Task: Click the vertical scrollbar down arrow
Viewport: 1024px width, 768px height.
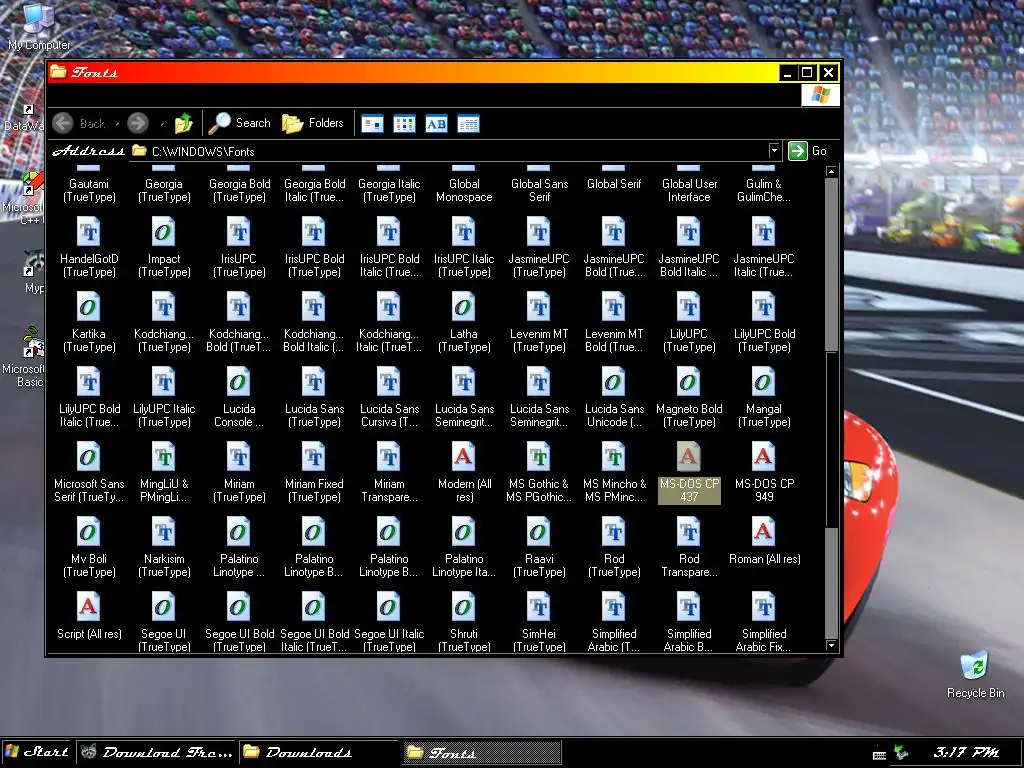Action: click(831, 645)
